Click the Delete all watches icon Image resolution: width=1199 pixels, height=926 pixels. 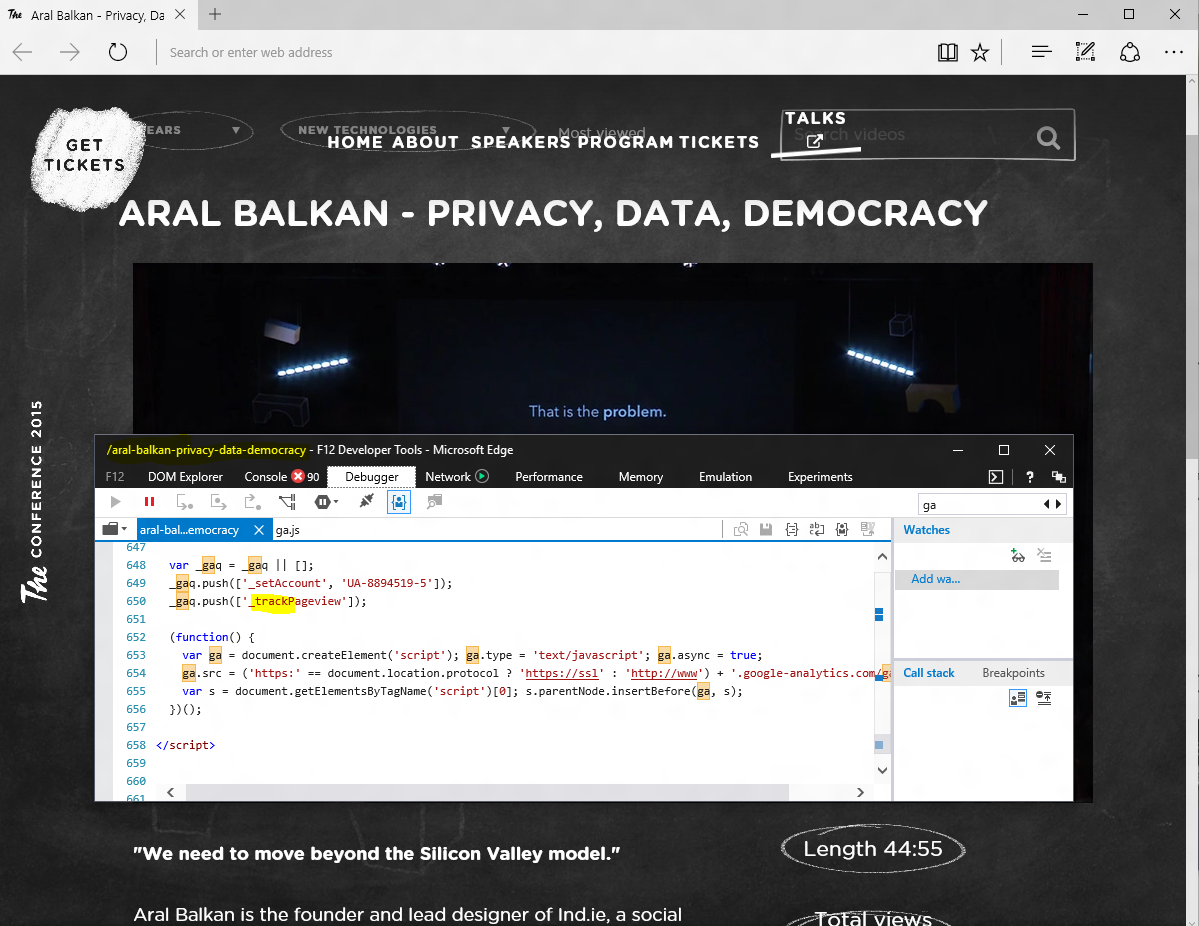click(1044, 555)
